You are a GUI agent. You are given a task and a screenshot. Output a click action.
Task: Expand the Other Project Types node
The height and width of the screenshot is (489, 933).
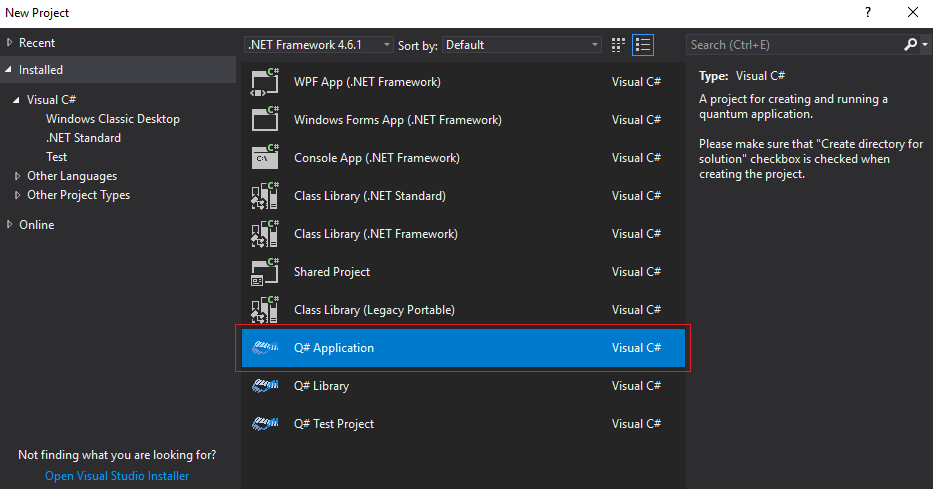point(17,195)
